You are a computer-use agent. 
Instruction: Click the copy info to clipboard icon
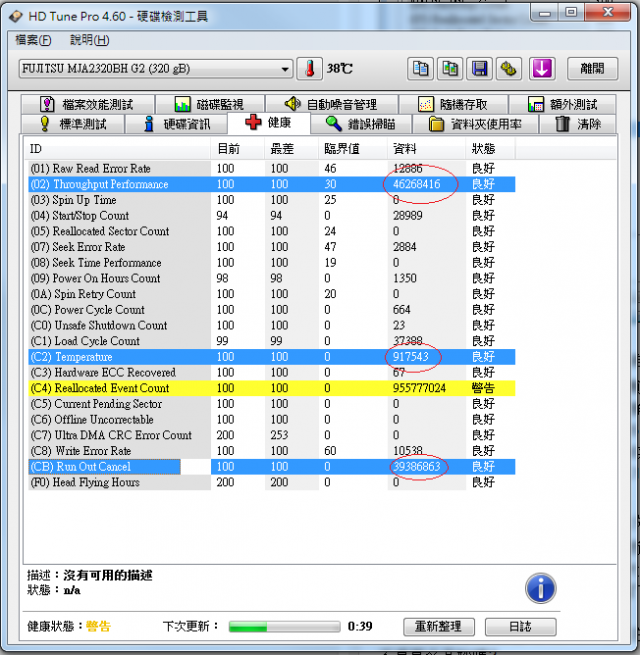tap(420, 69)
